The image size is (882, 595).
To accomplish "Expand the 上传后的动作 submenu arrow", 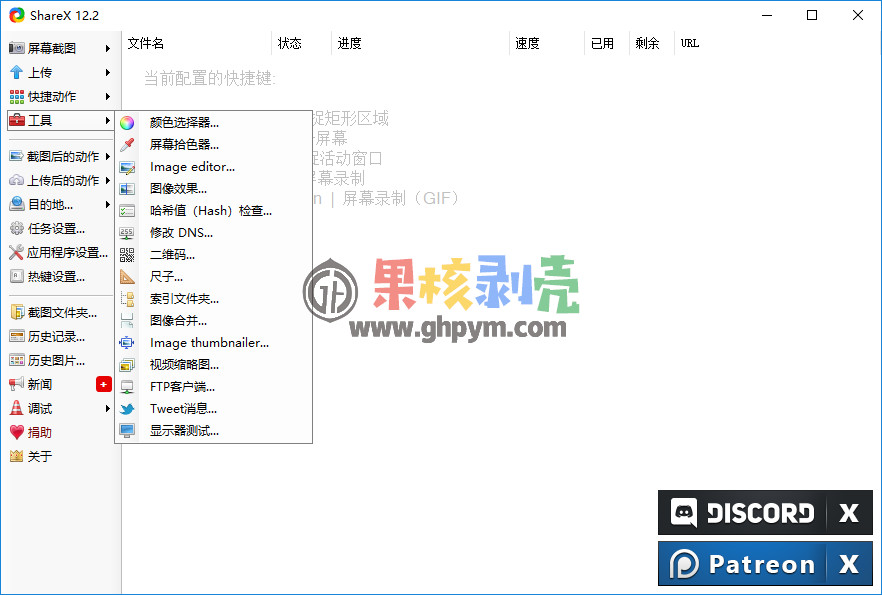I will coord(107,181).
